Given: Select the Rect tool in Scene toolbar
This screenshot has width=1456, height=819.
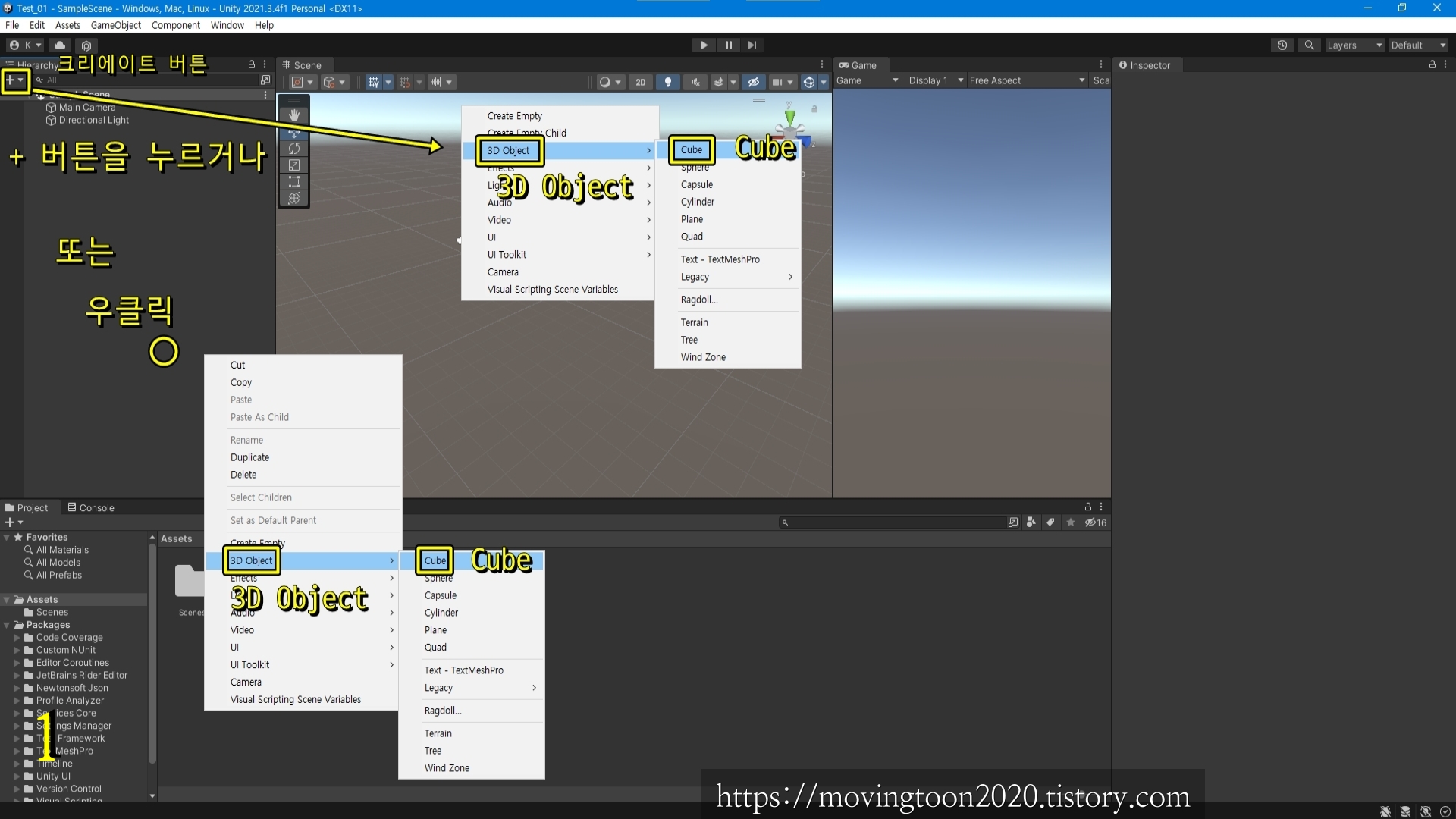Looking at the screenshot, I should click(294, 182).
